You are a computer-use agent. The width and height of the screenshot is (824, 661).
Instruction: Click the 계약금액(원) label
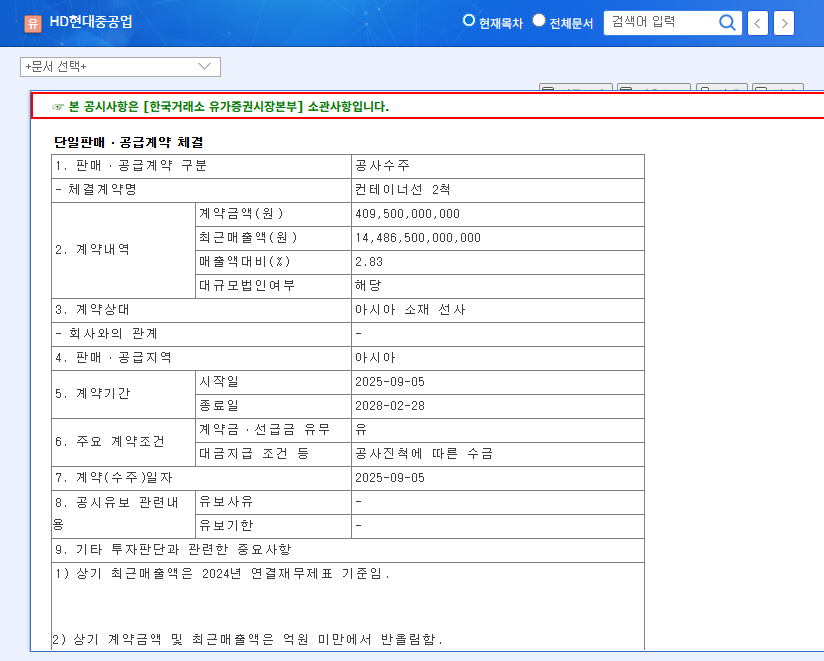coord(241,213)
